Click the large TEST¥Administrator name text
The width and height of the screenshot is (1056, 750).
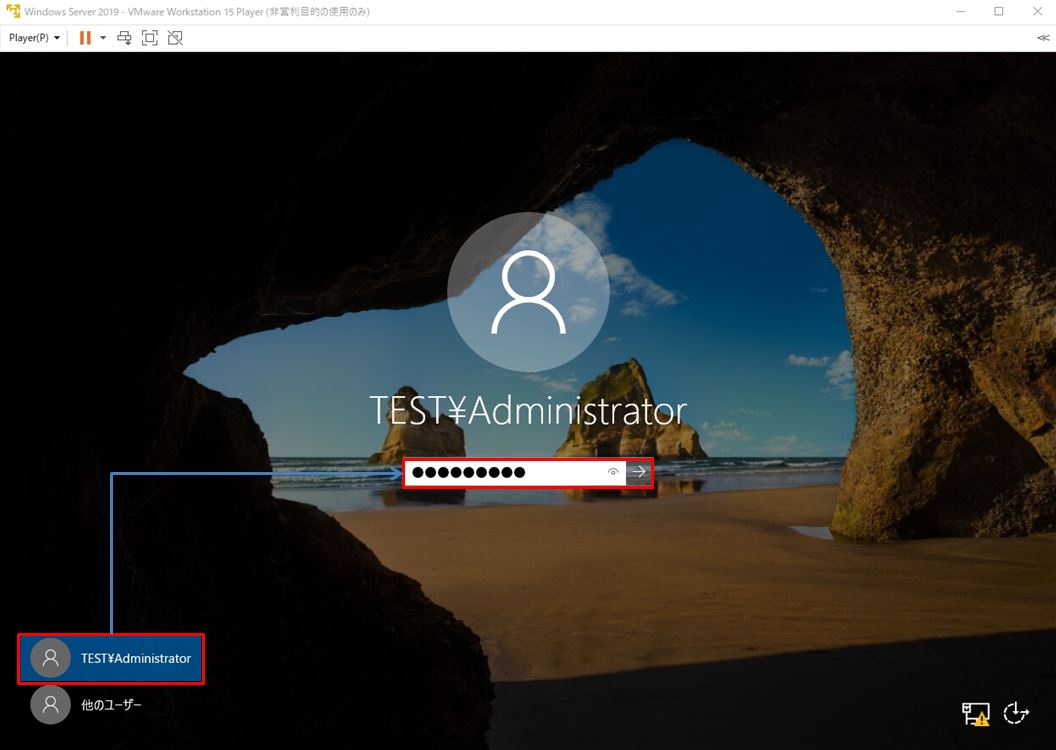pos(529,410)
